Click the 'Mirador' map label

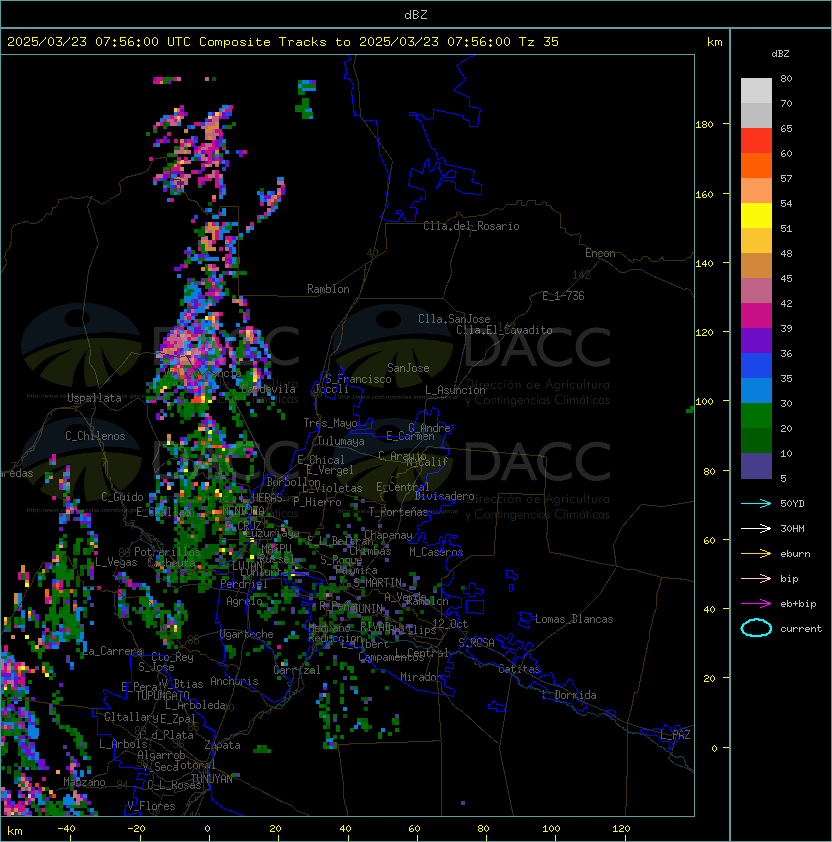pos(421,677)
